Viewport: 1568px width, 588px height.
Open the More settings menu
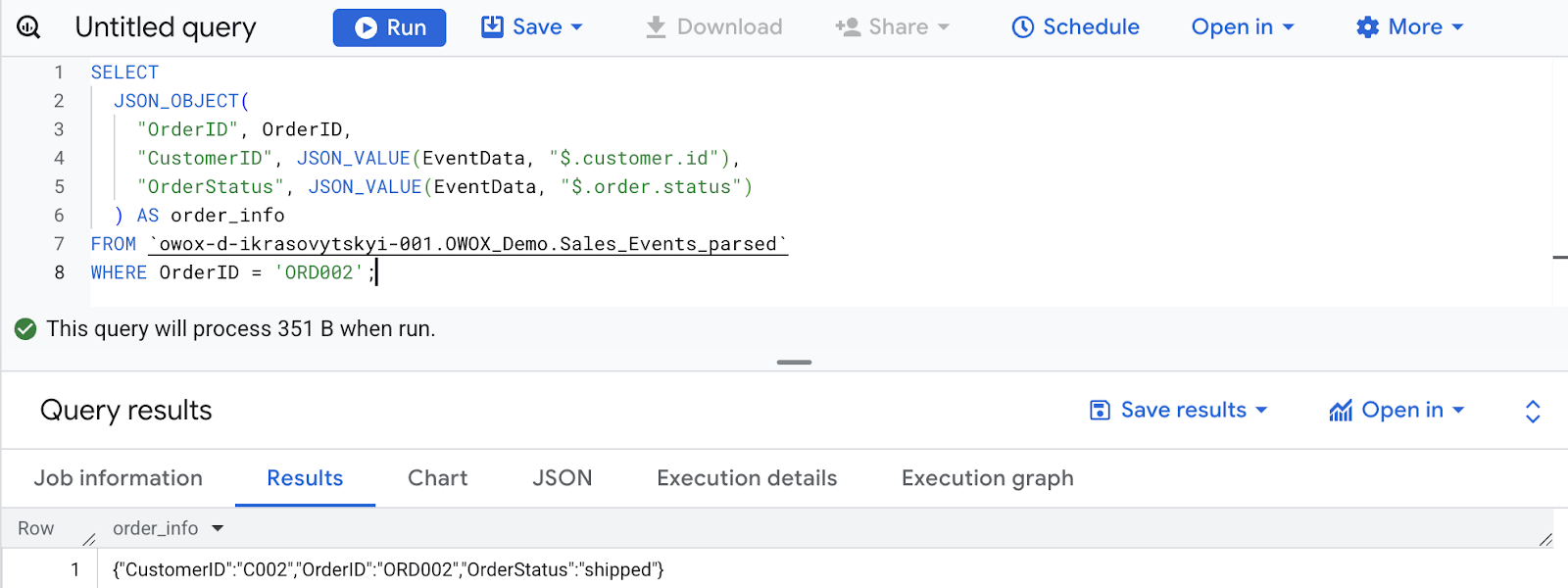pos(1409,27)
